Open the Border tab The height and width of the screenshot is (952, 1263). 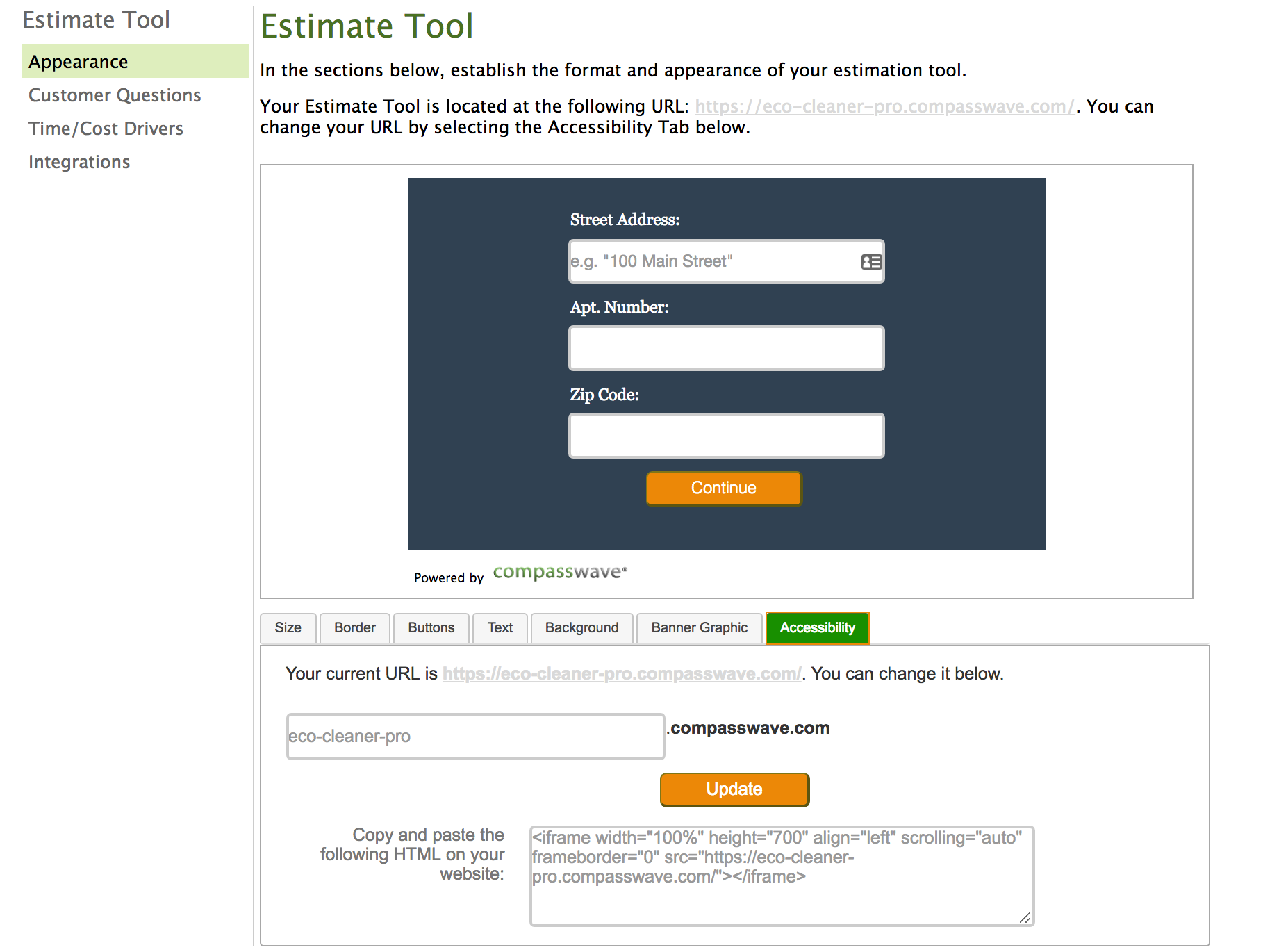pyautogui.click(x=354, y=627)
